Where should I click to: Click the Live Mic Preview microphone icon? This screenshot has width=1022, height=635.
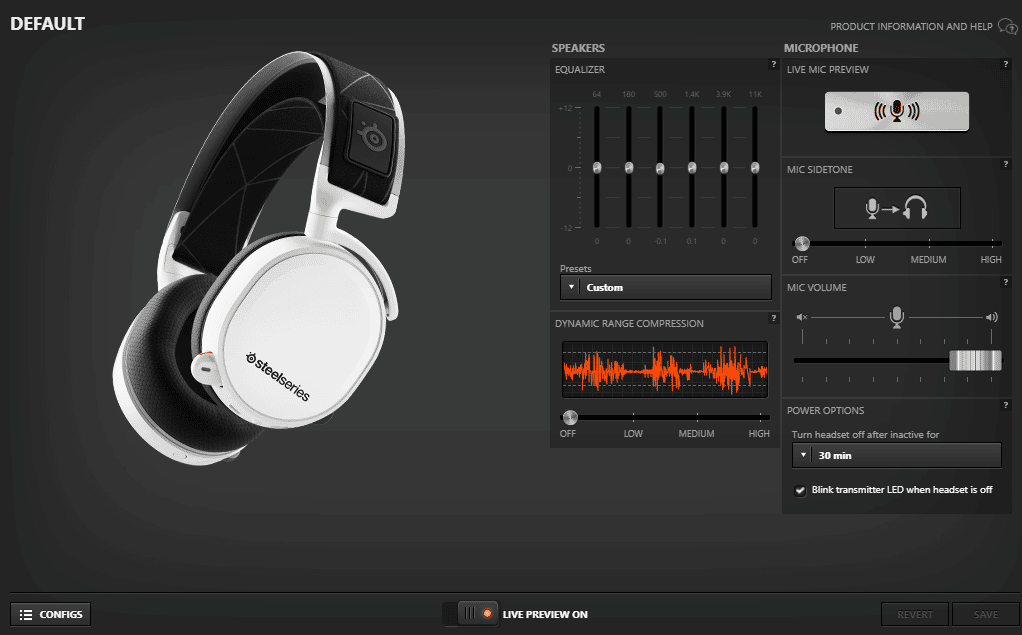[x=896, y=111]
